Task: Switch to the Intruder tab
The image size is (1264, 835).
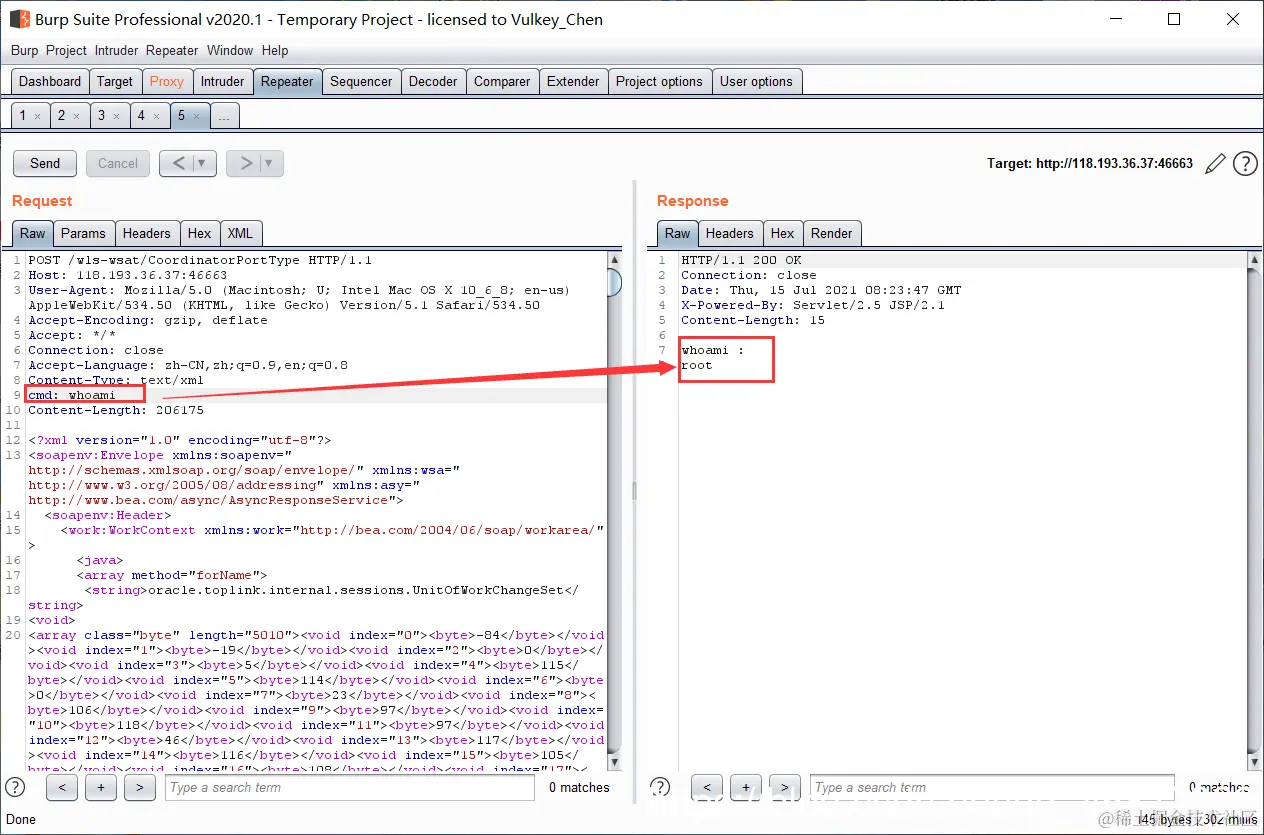Action: click(x=222, y=81)
